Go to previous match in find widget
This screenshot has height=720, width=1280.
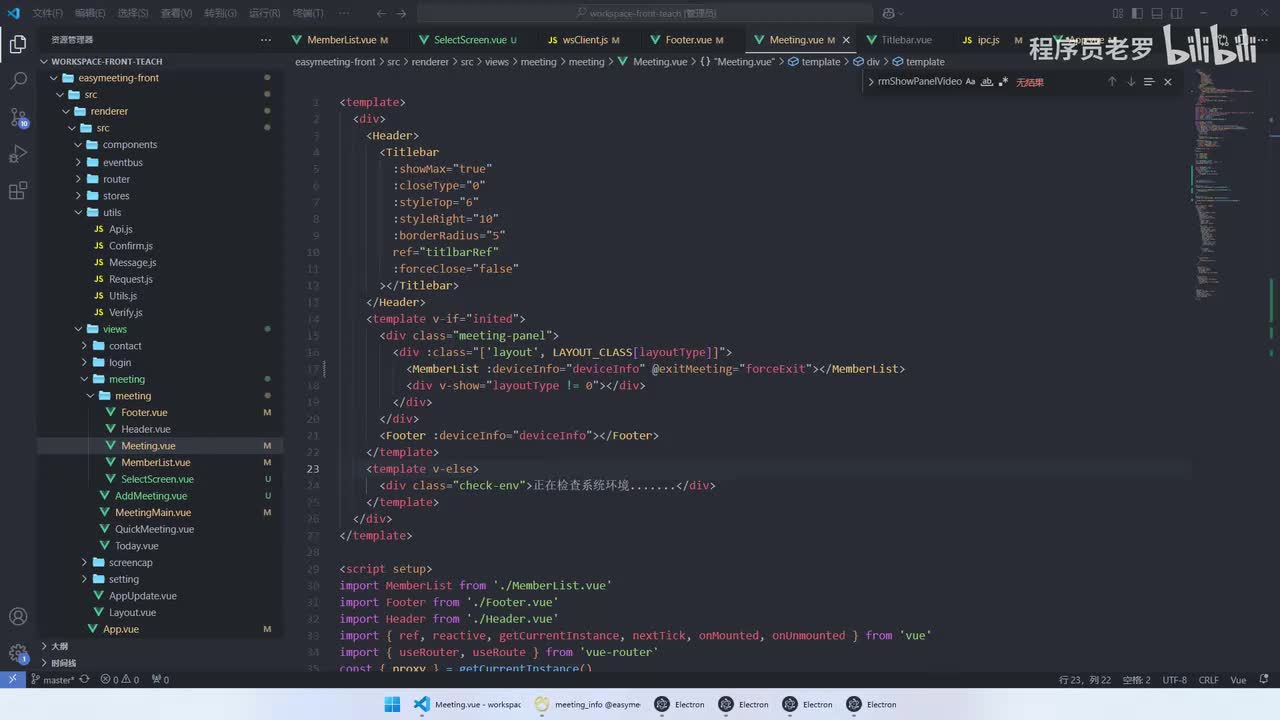[x=1112, y=82]
